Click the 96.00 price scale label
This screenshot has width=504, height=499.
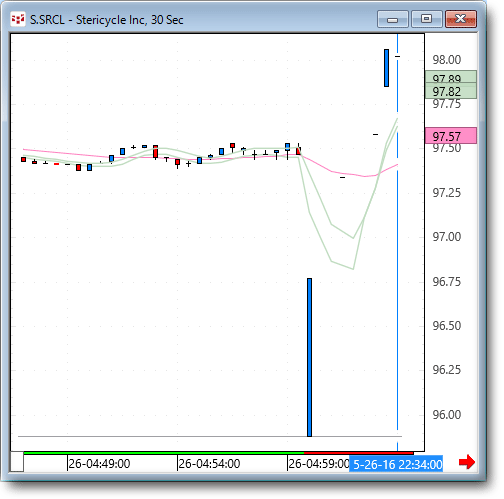click(447, 414)
